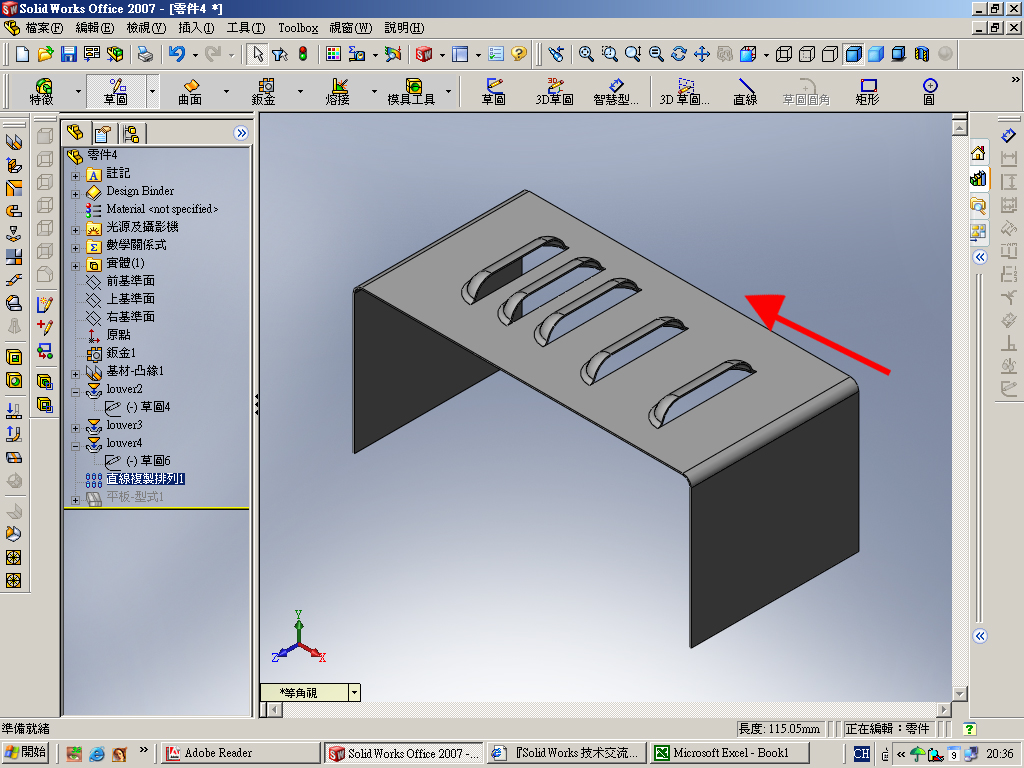Screen dimensions: 1024x768
Task: Open the 工具(T) menu
Action: (246, 28)
